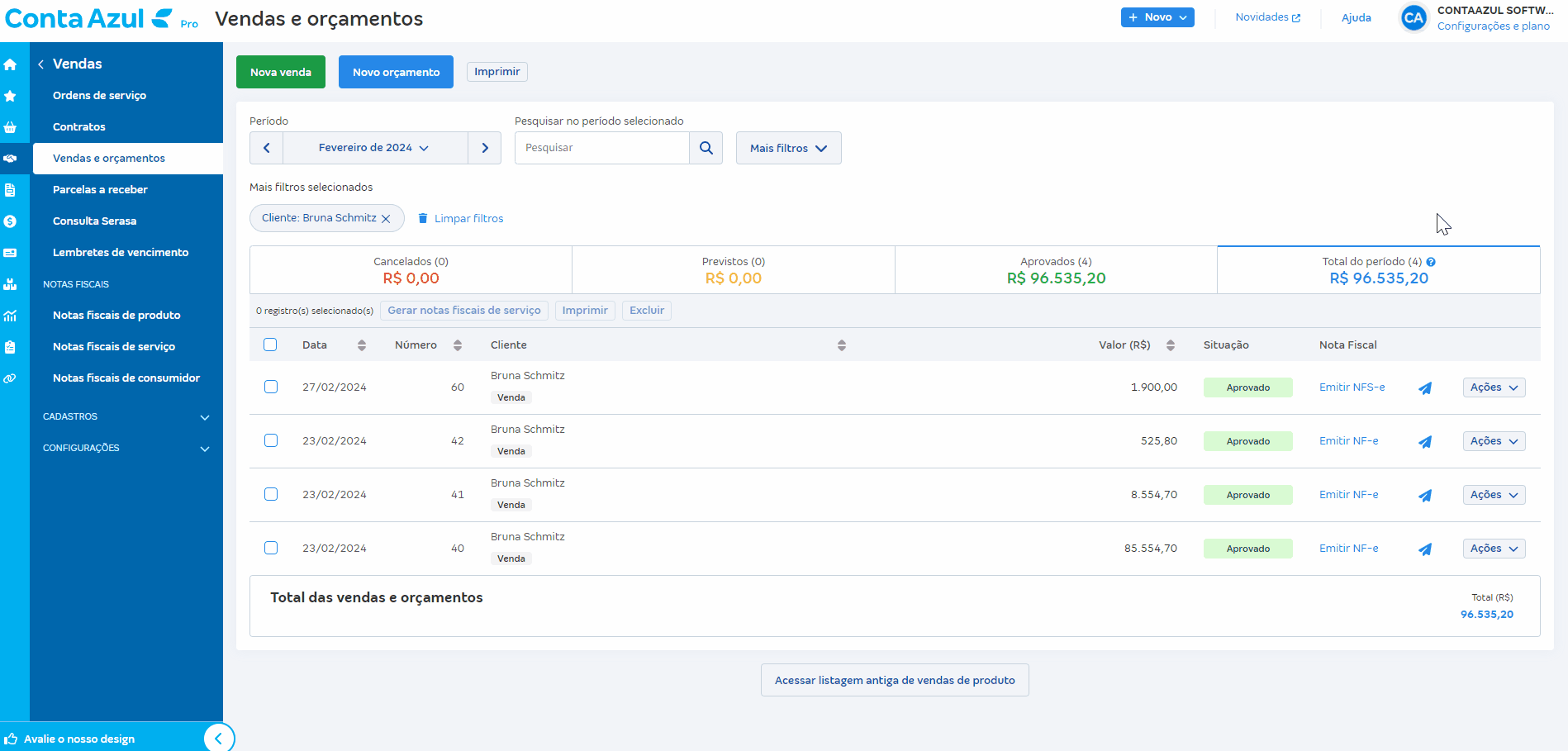Viewport: 1568px width, 751px height.
Task: Sort table by Cliente column
Action: pos(842,345)
